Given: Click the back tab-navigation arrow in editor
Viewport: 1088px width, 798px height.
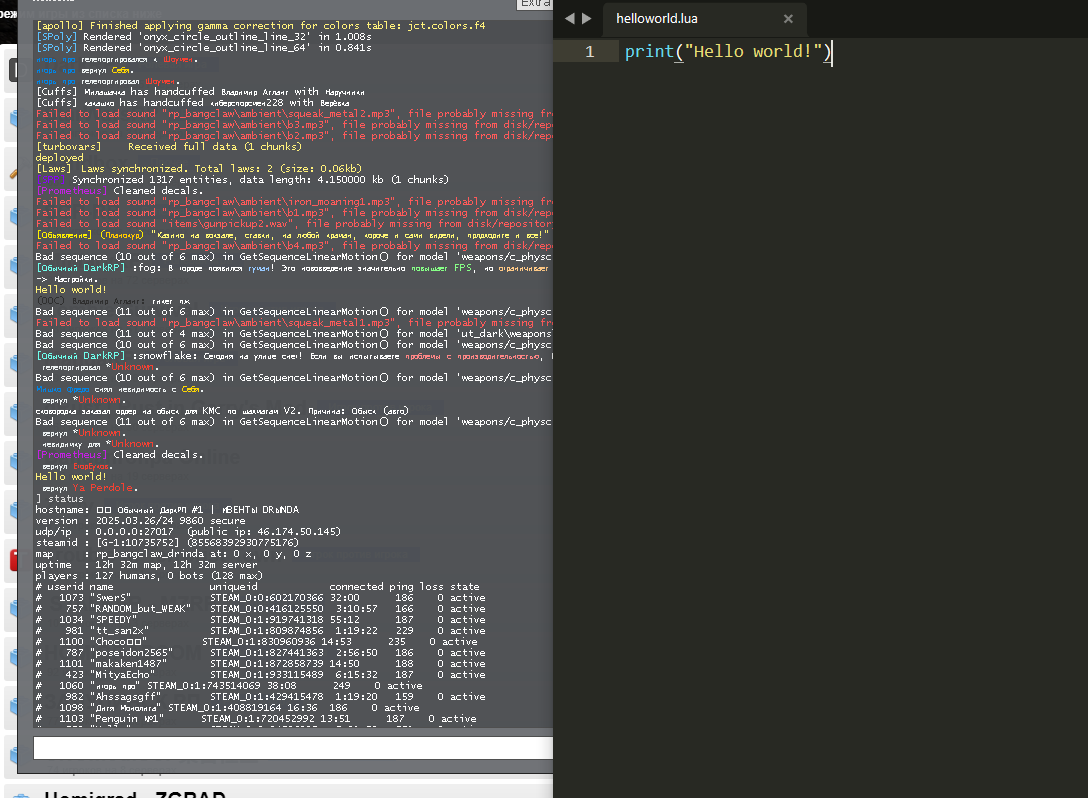Looking at the screenshot, I should pyautogui.click(x=569, y=19).
